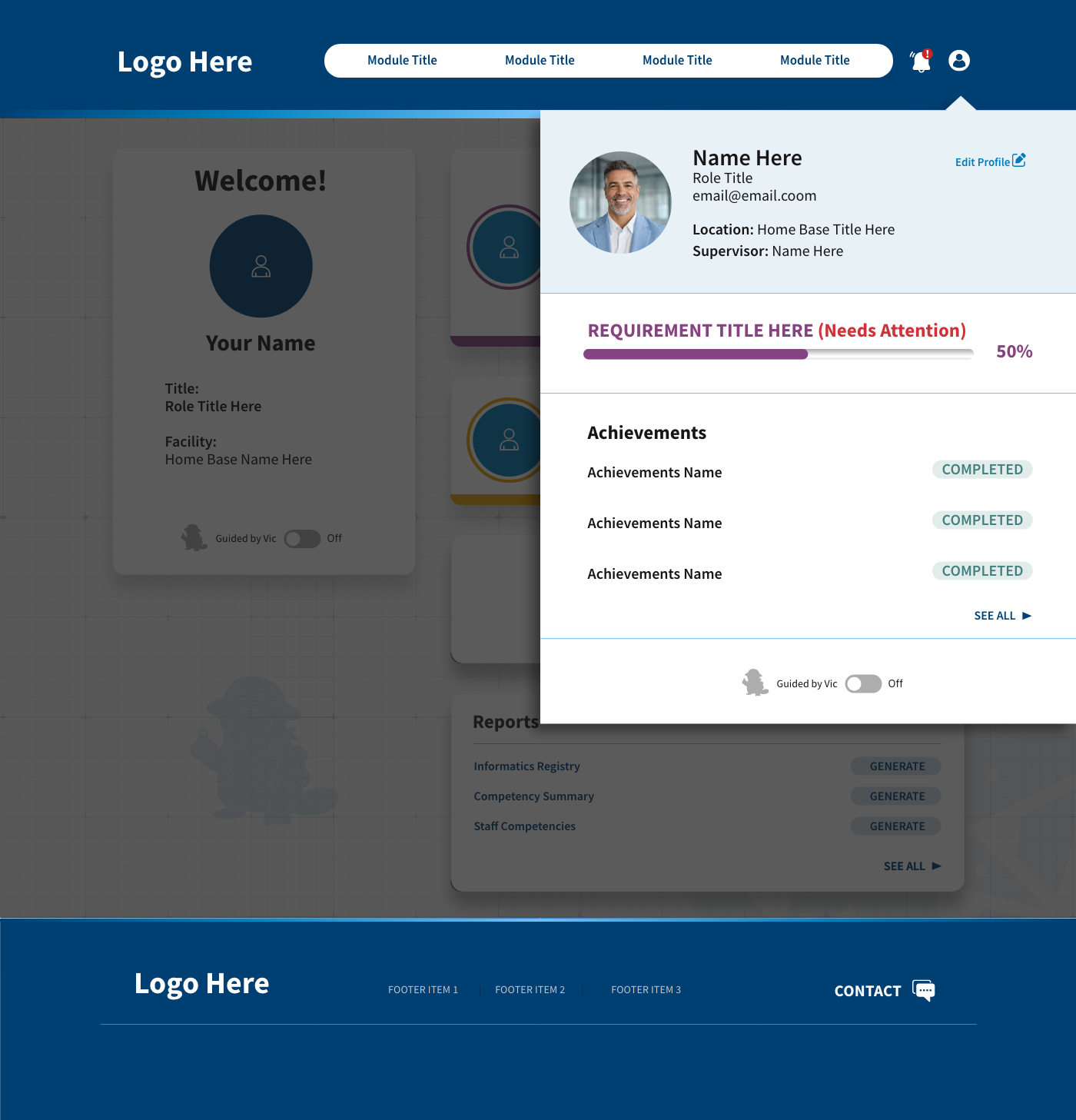Open the Contact chat bubble icon
The width and height of the screenshot is (1076, 1120).
coord(923,991)
